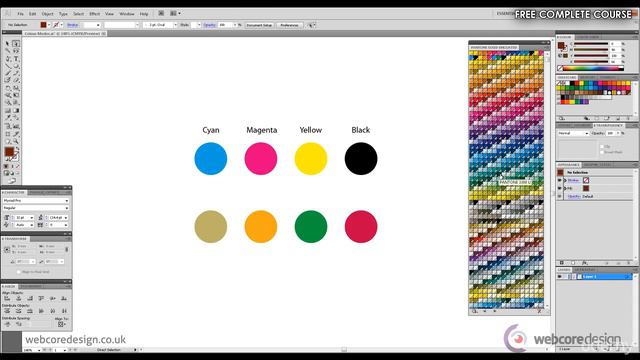The width and height of the screenshot is (640, 360).
Task: Open the Effect menu
Action: point(95,14)
